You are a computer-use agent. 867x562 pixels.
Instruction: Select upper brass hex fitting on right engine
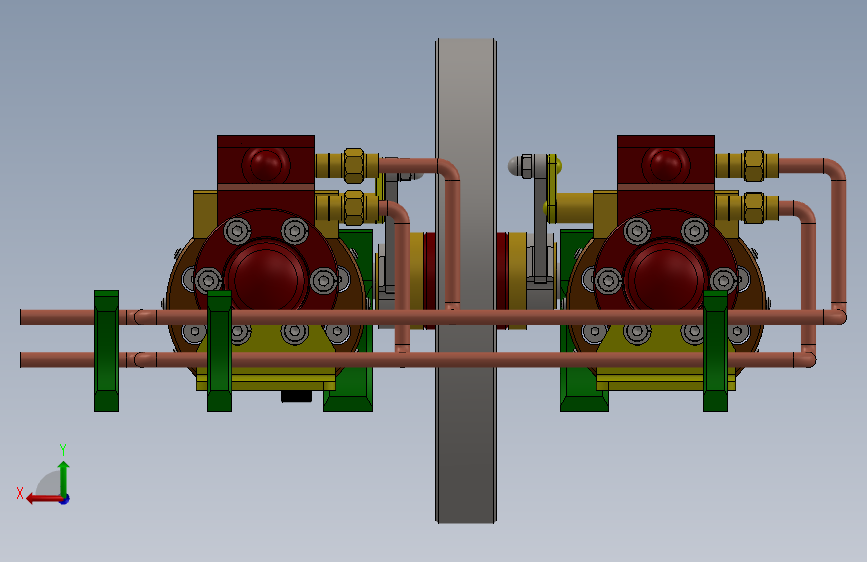click(754, 165)
